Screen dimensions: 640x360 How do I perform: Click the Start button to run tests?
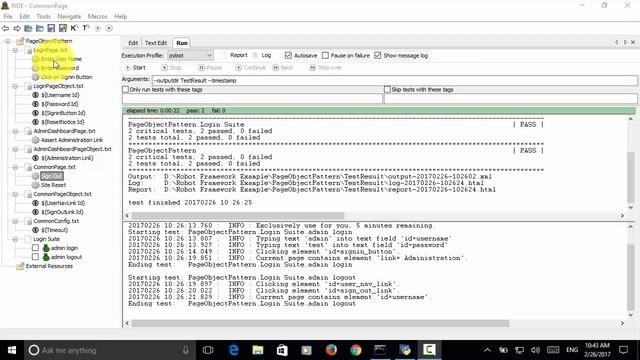[x=135, y=68]
